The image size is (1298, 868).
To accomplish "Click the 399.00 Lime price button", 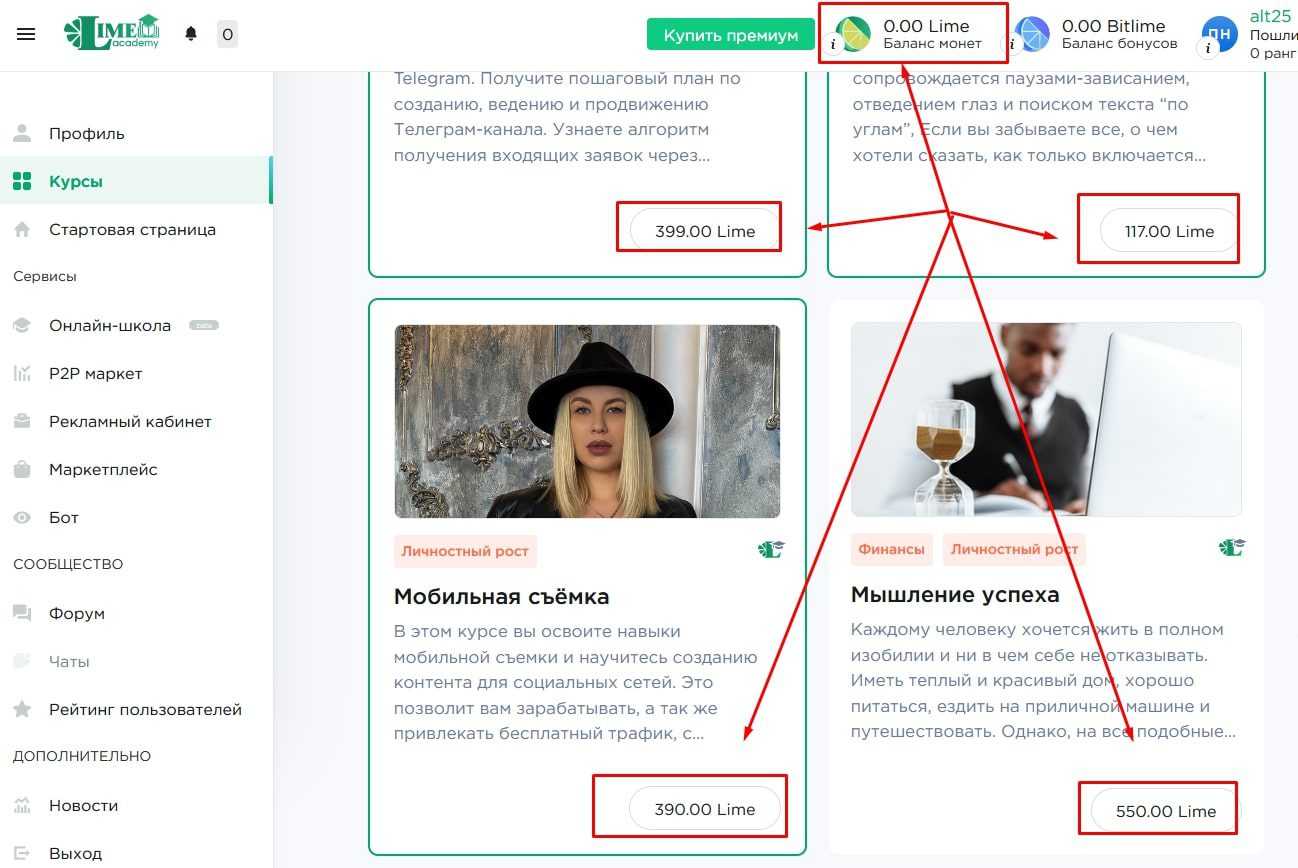I will tap(704, 231).
